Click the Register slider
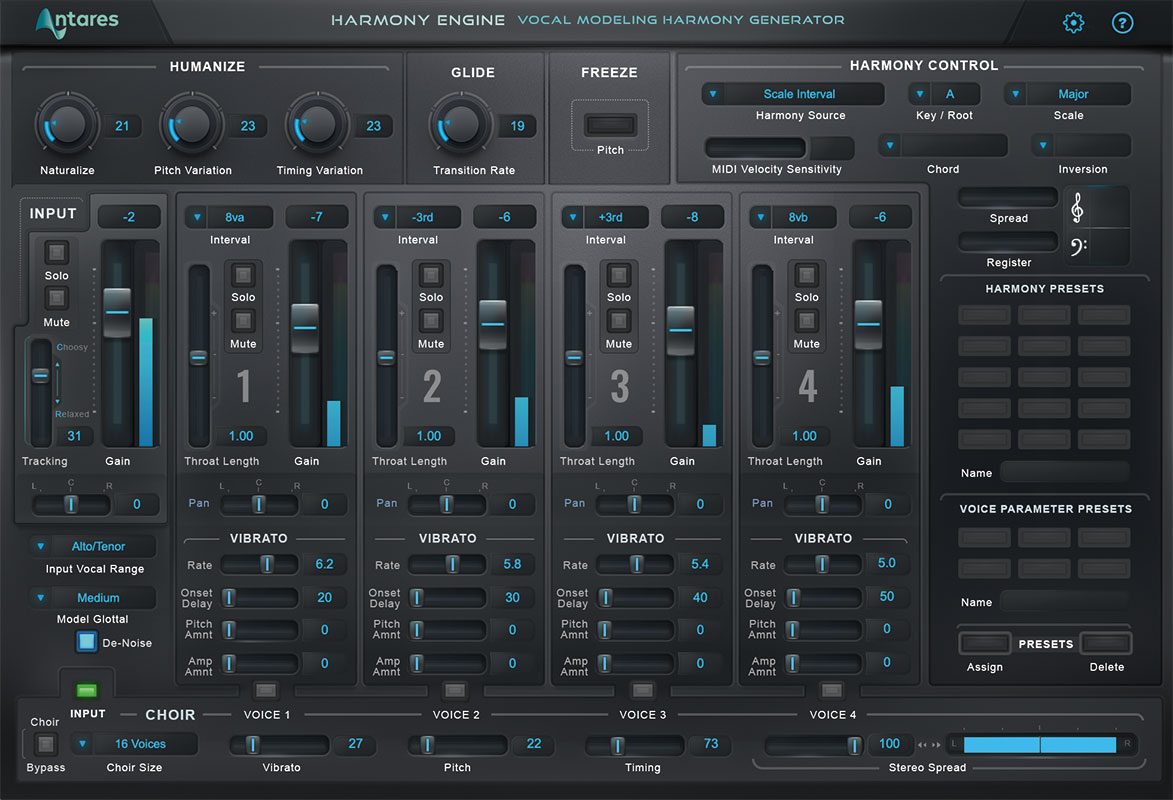The height and width of the screenshot is (800, 1173). (1008, 242)
